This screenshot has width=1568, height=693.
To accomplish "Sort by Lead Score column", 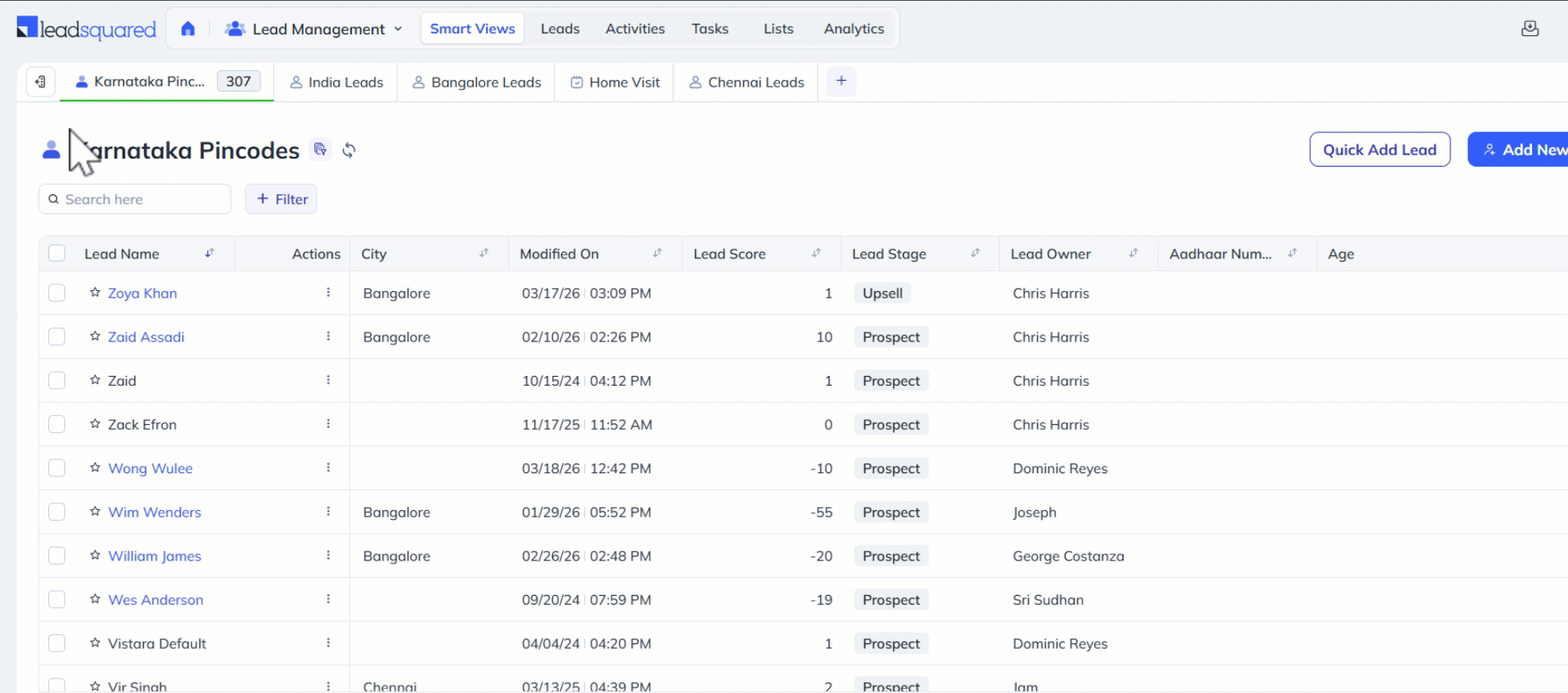I will pyautogui.click(x=816, y=253).
